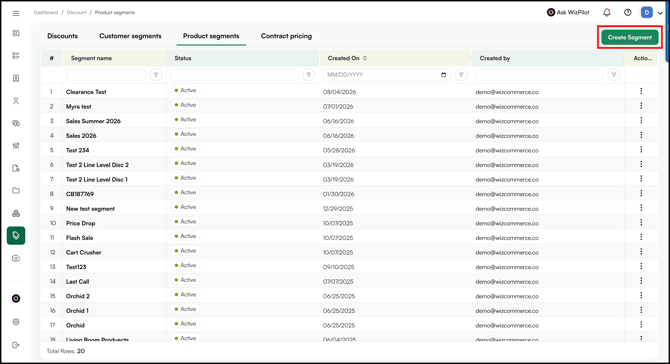Click the blue D user avatar
The image size is (670, 364).
pos(646,12)
